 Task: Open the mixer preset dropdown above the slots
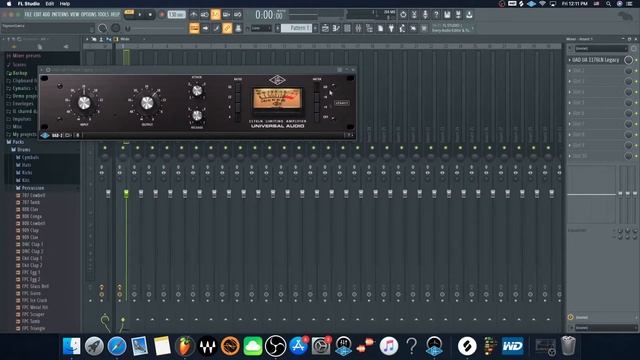[601, 49]
